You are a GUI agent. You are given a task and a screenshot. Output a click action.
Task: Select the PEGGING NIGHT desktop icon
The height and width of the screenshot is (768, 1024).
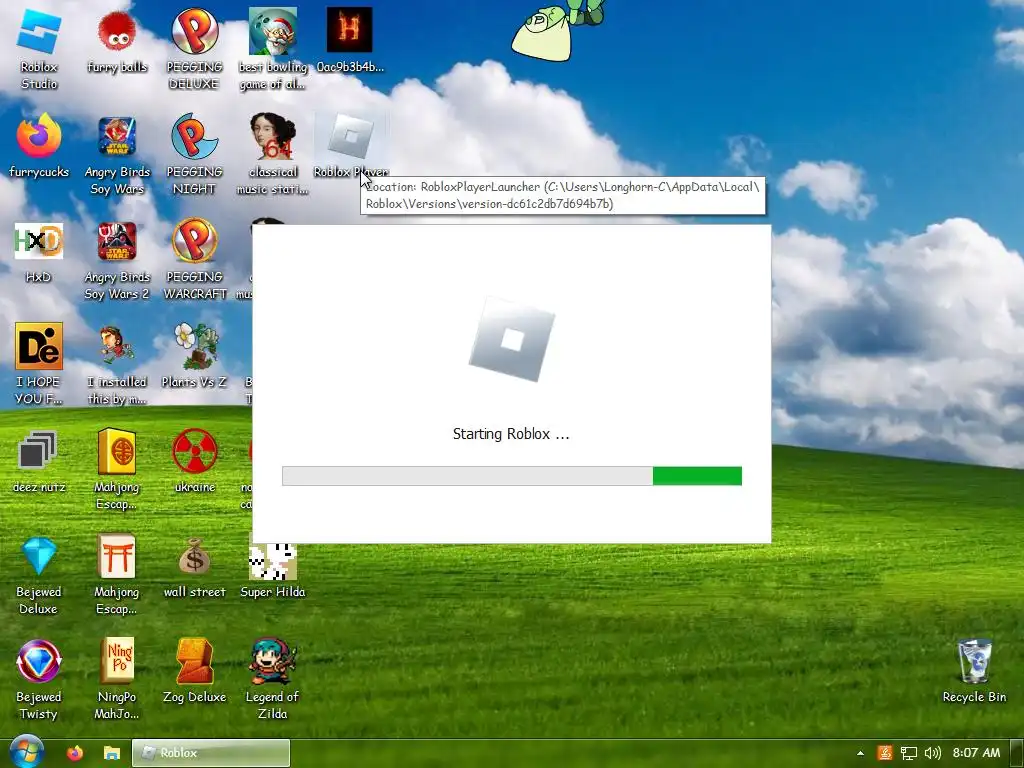point(194,154)
